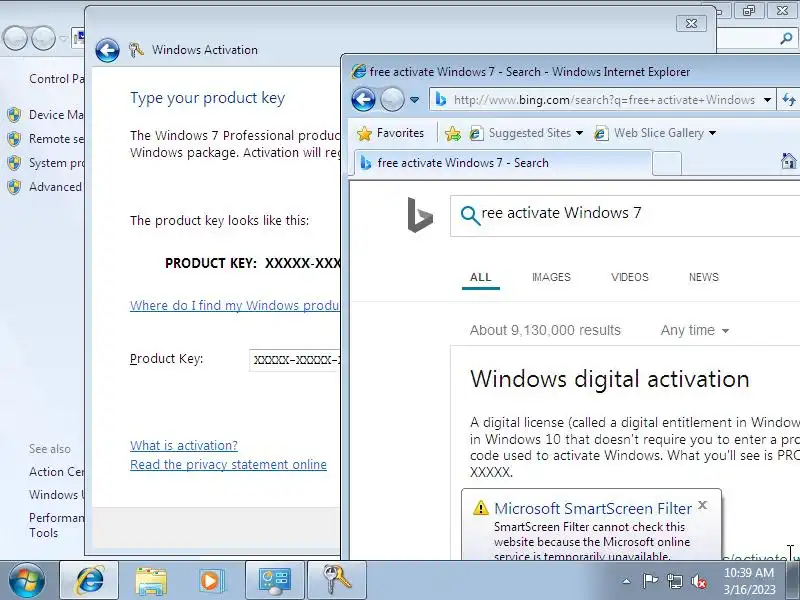Image resolution: width=800 pixels, height=600 pixels.
Task: Open Windows Explorer from taskbar
Action: tap(151, 580)
